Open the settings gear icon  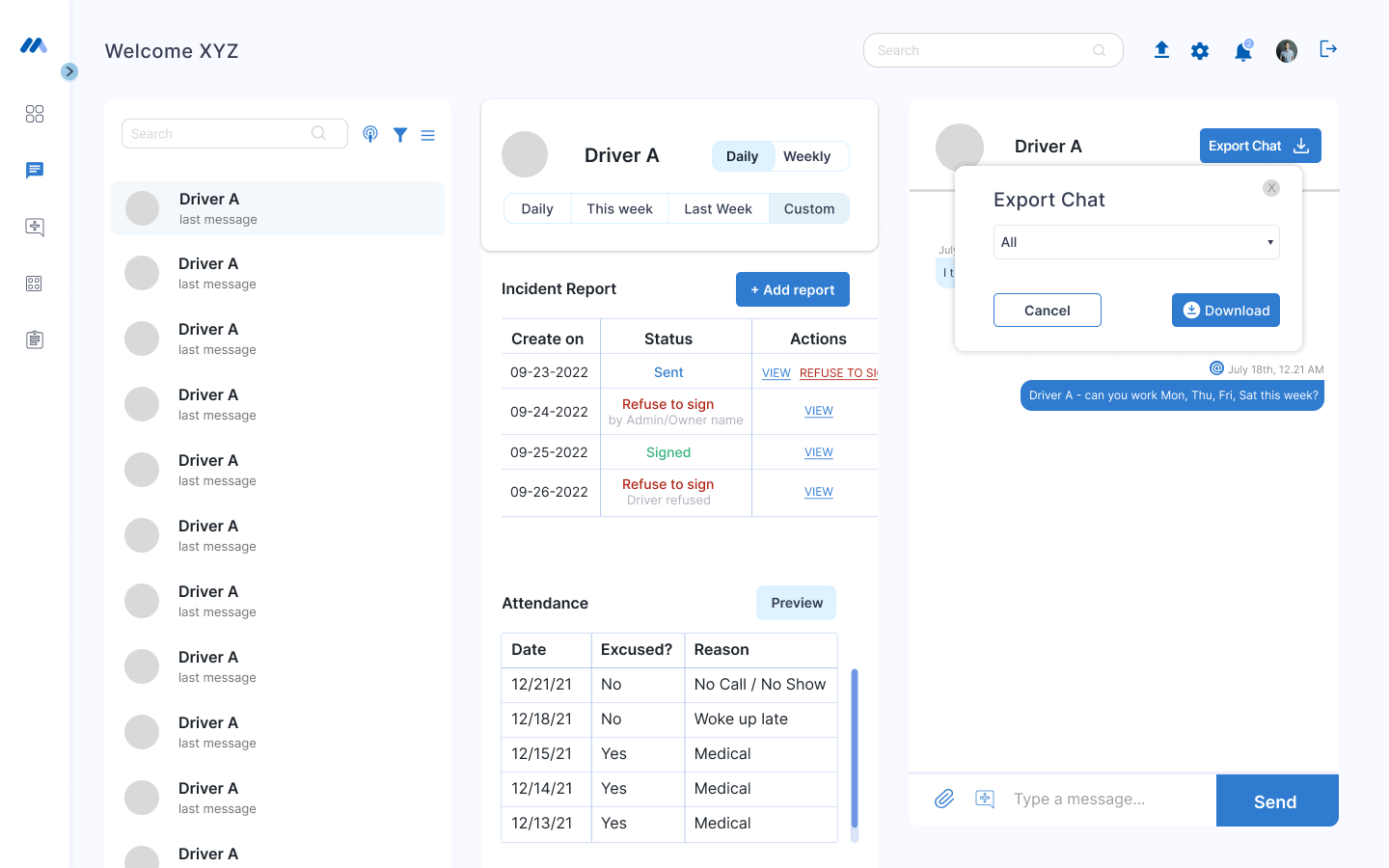coord(1200,51)
